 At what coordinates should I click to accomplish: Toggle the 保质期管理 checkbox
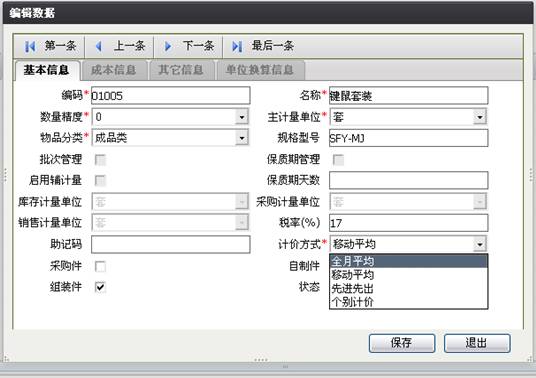tap(338, 160)
